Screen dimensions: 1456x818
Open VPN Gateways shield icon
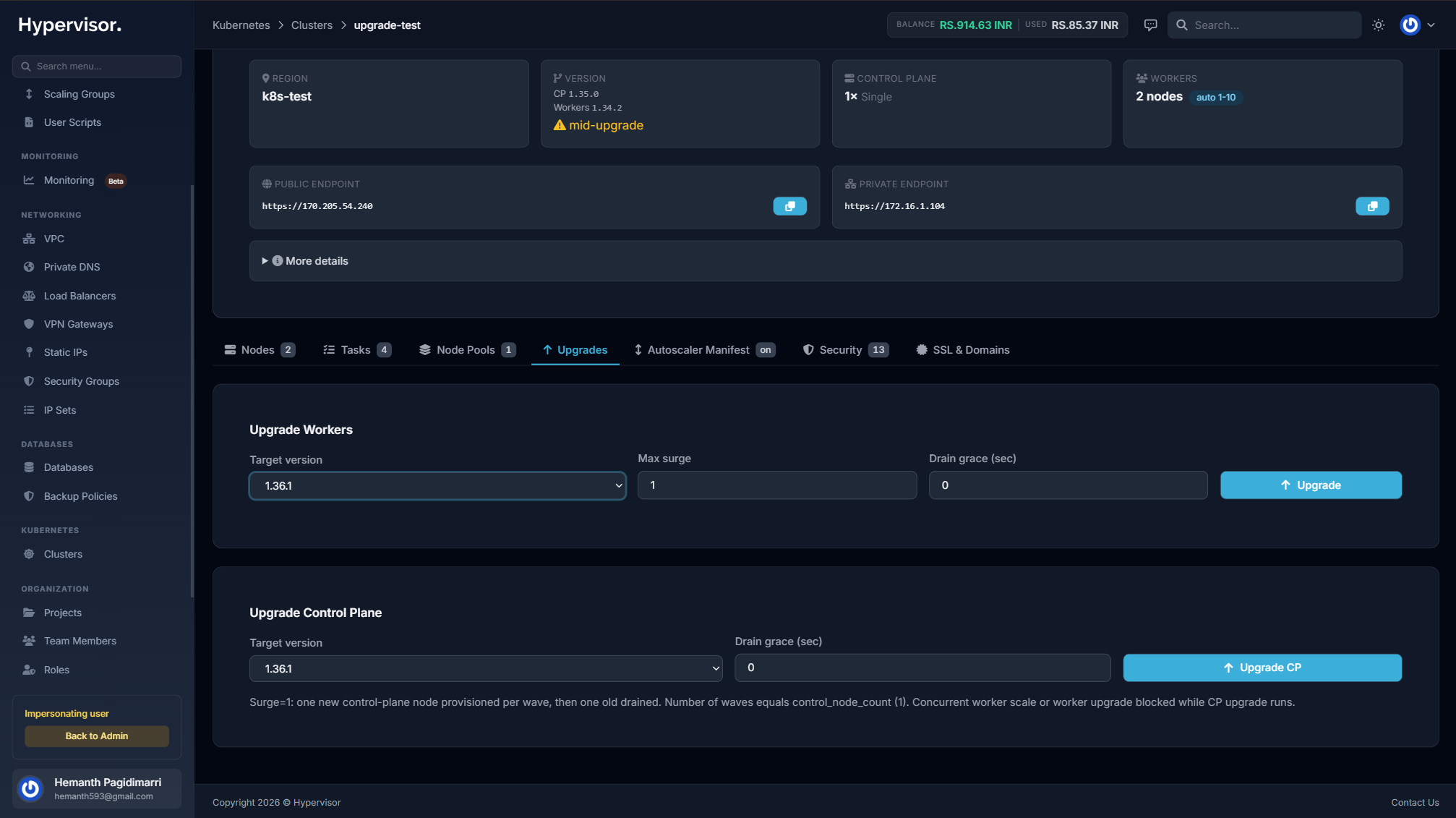tap(29, 324)
